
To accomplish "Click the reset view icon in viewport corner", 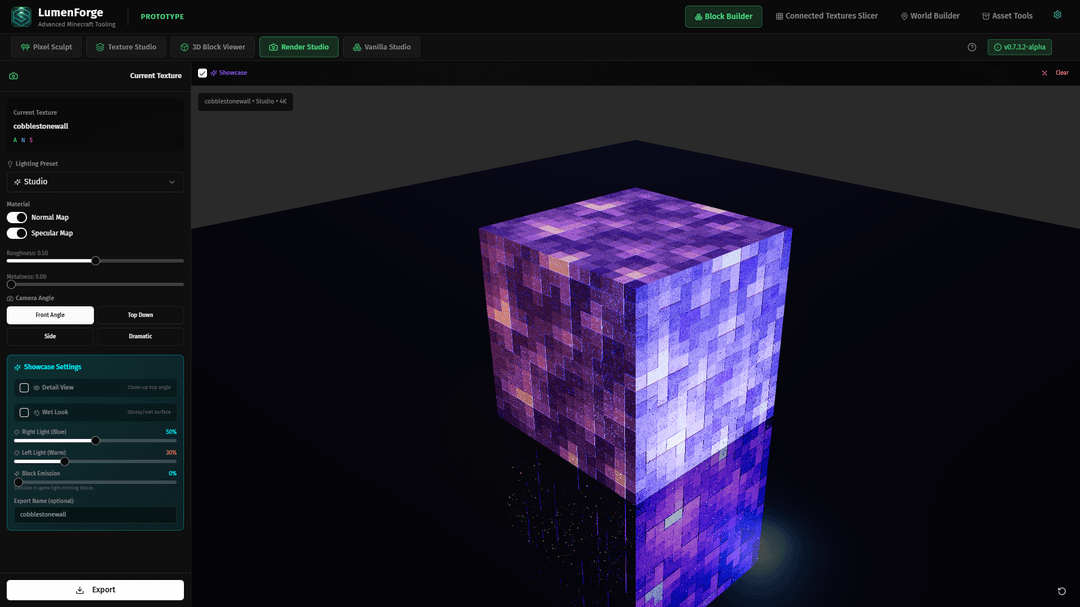I will click(1061, 592).
